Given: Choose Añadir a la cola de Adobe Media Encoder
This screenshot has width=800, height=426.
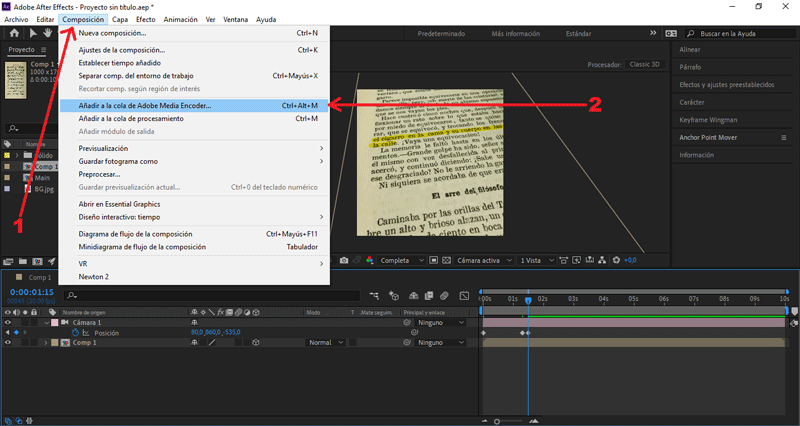Looking at the screenshot, I should point(194,106).
